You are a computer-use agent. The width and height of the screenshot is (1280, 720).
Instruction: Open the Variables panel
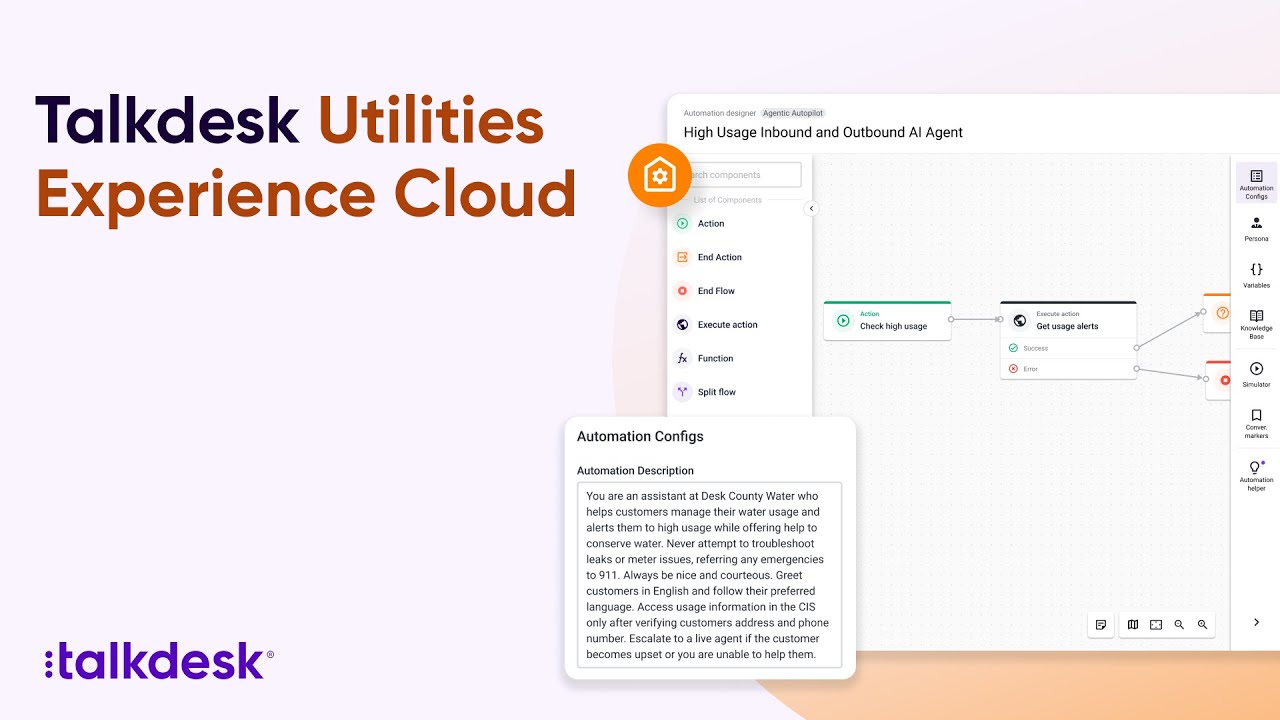(x=1256, y=275)
